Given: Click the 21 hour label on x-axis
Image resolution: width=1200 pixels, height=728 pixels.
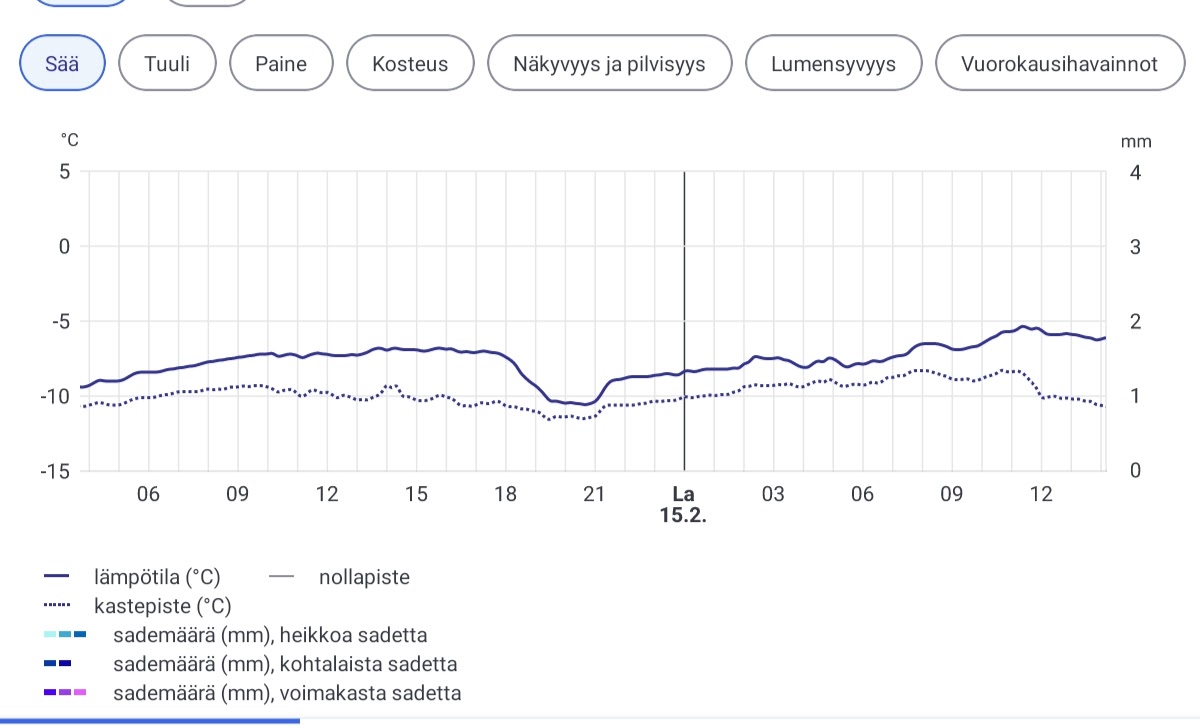Looking at the screenshot, I should point(594,494).
